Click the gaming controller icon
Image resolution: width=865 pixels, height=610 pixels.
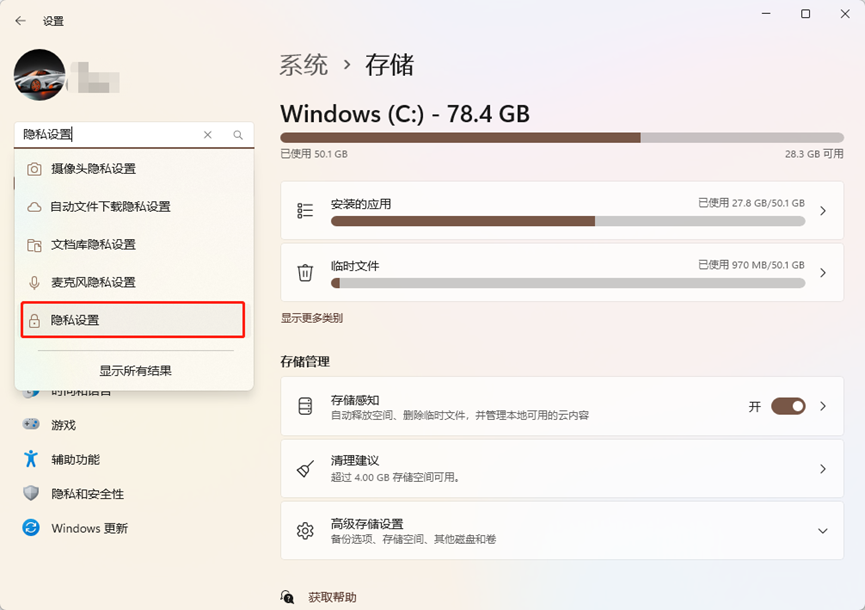coord(31,425)
